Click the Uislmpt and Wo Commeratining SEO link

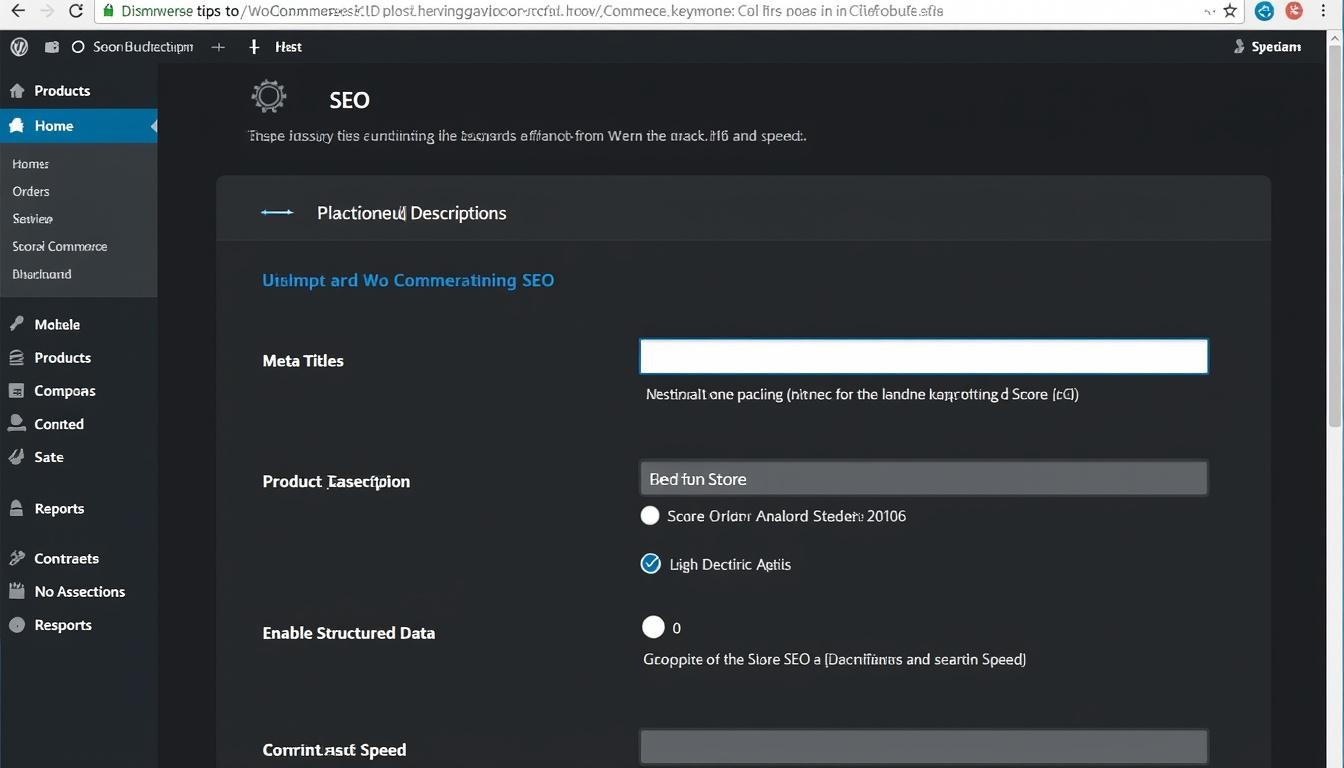point(407,280)
